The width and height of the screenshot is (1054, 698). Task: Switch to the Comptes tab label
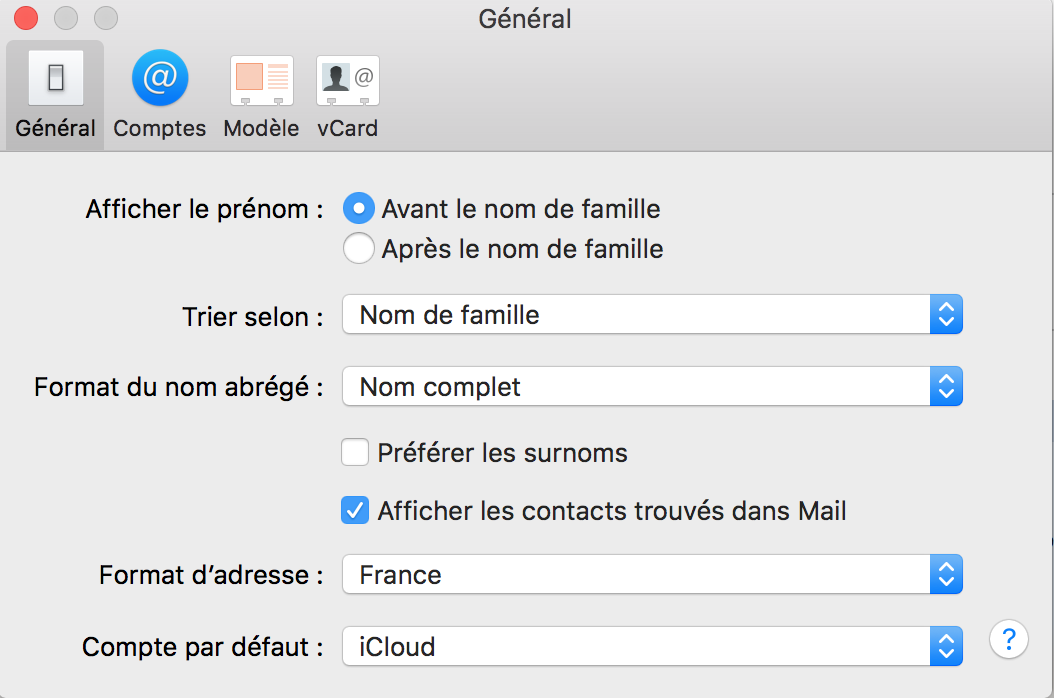click(x=160, y=128)
